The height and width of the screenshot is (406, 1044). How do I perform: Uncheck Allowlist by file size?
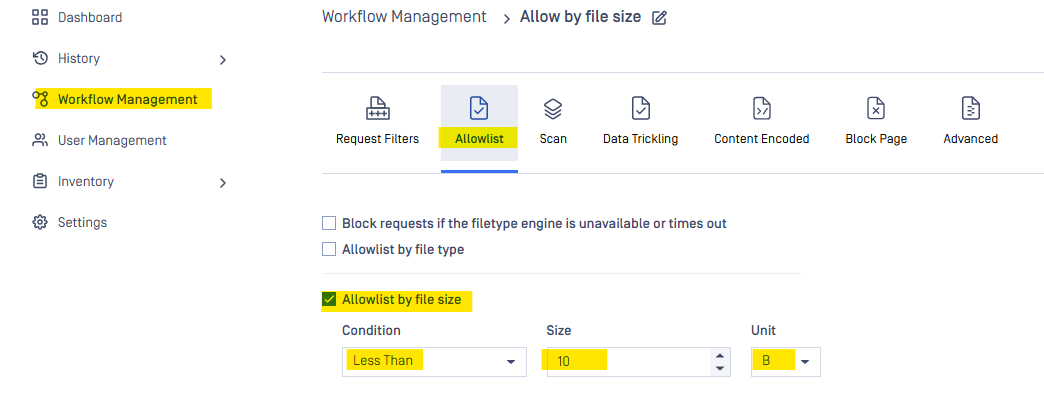pyautogui.click(x=329, y=299)
